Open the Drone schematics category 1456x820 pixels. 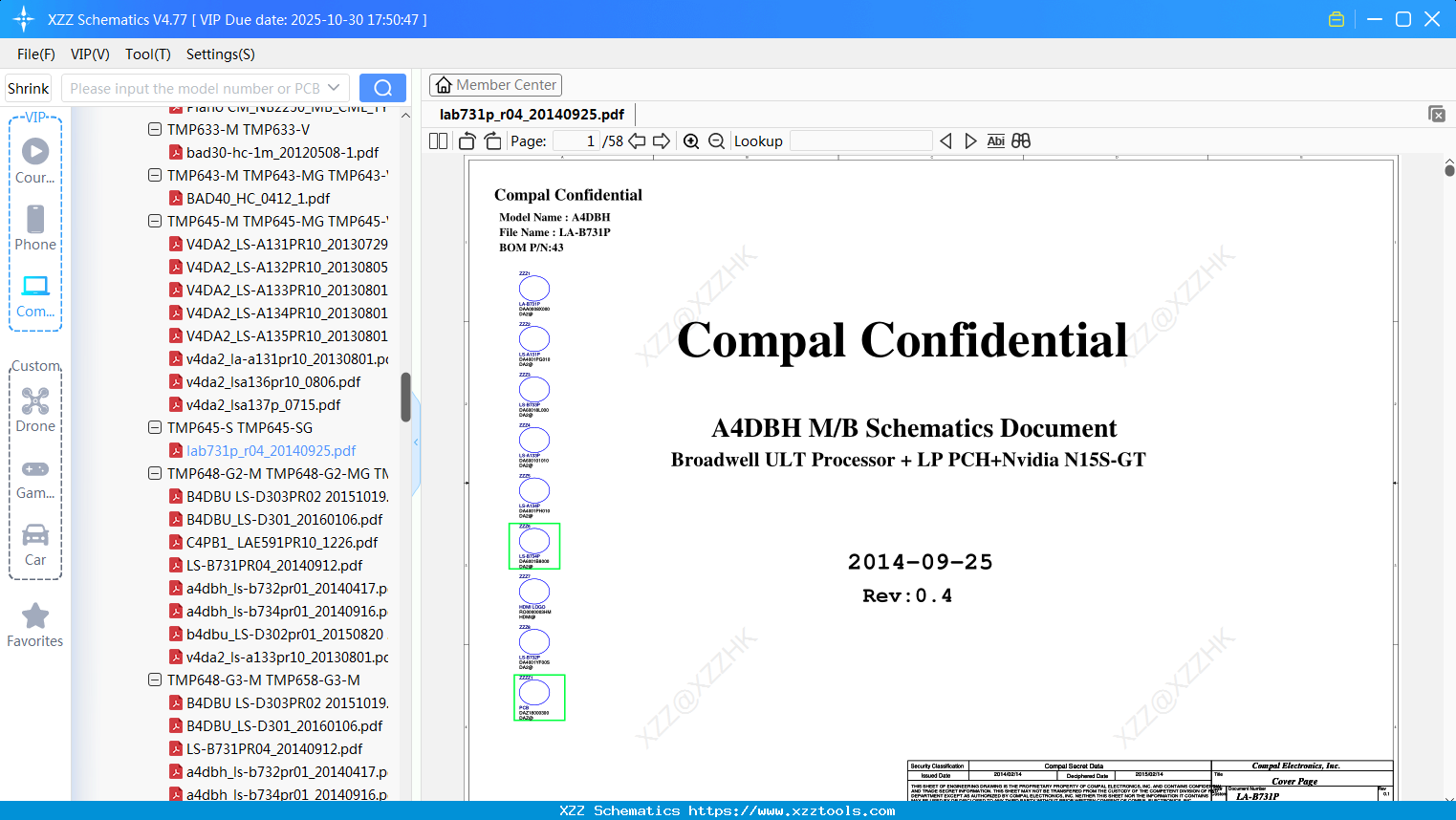pos(35,409)
